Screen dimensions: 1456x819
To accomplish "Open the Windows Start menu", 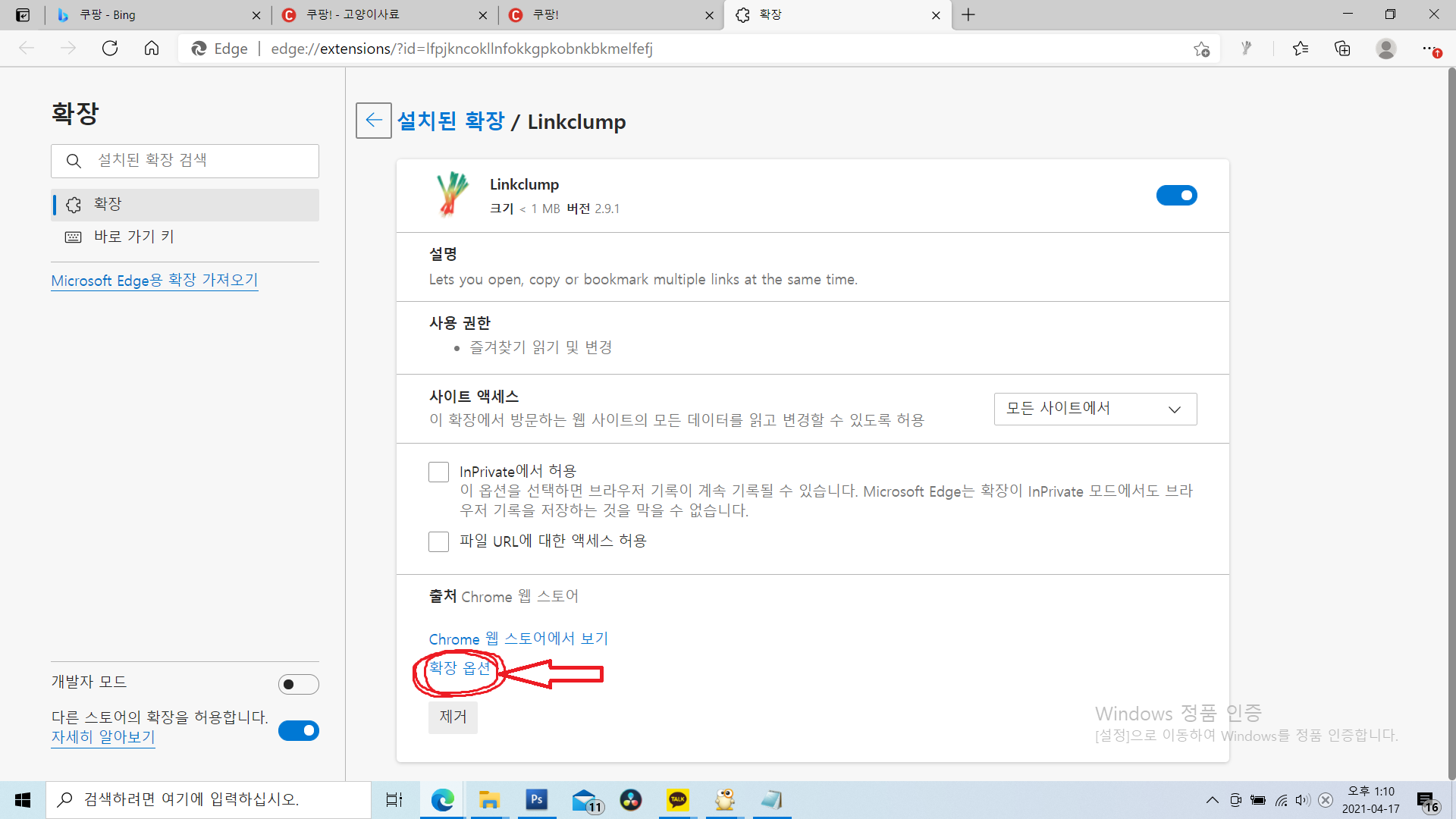I will [23, 800].
